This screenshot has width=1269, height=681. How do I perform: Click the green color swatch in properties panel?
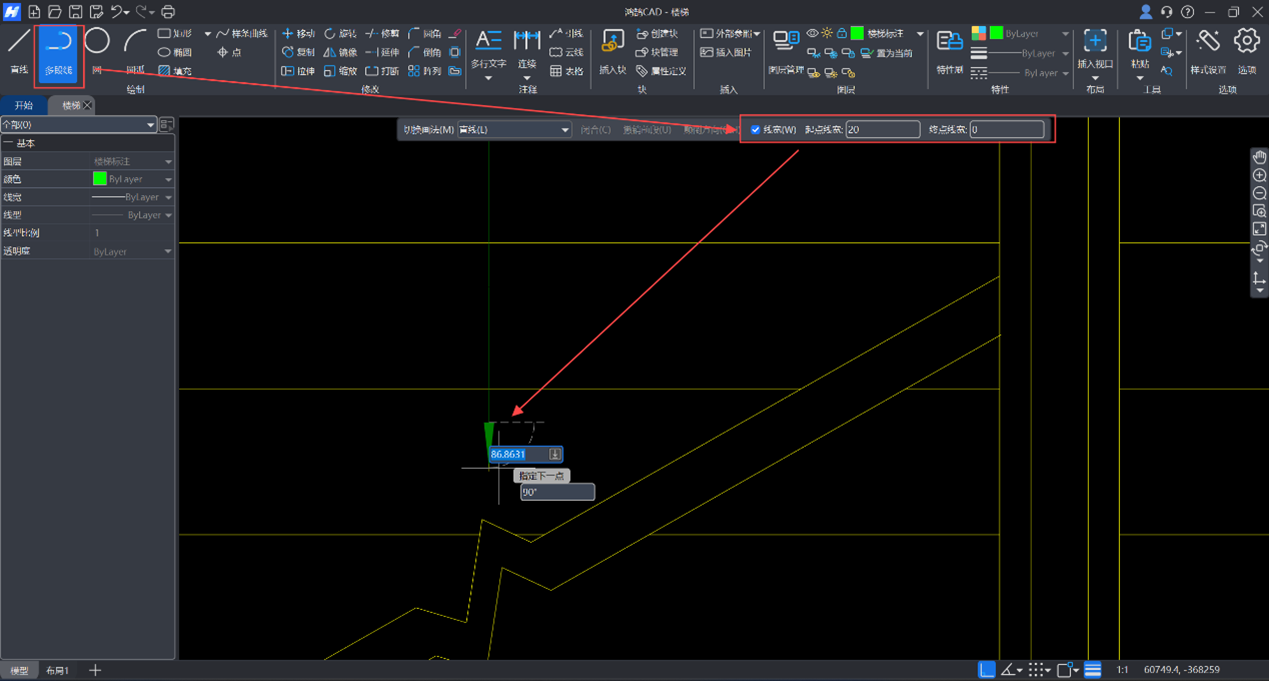coord(99,179)
